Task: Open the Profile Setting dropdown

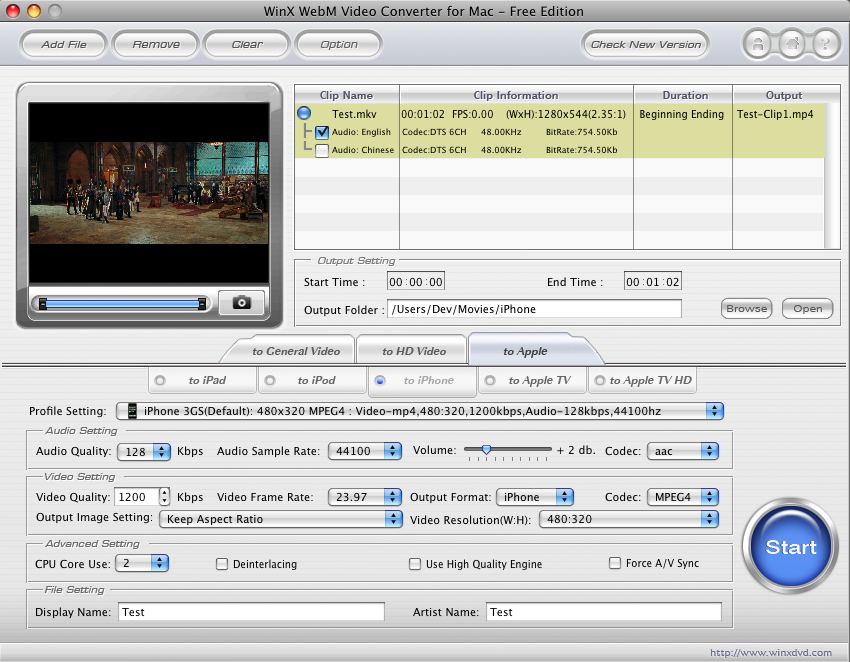Action: (x=420, y=411)
